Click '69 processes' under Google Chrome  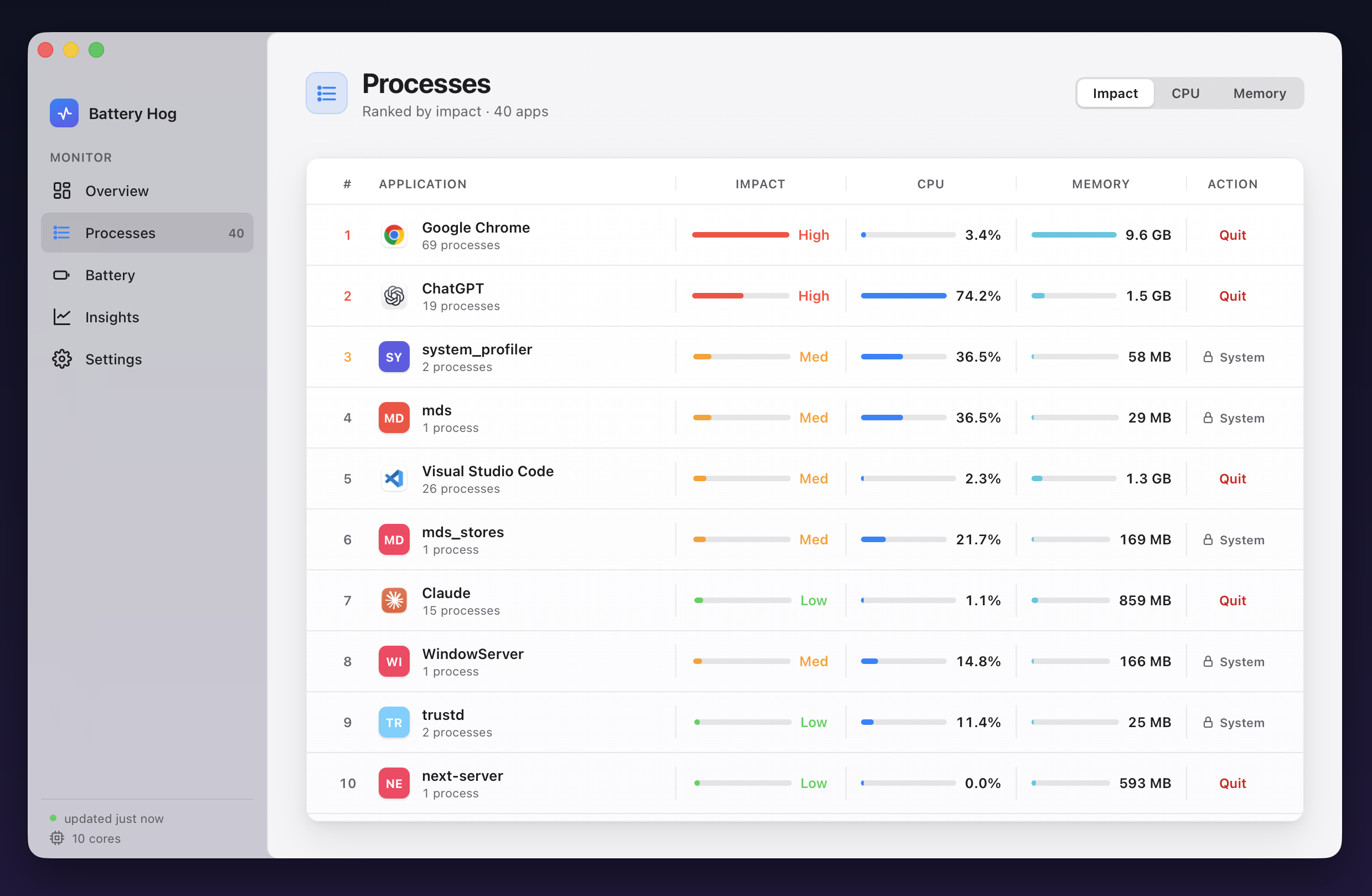coord(461,245)
